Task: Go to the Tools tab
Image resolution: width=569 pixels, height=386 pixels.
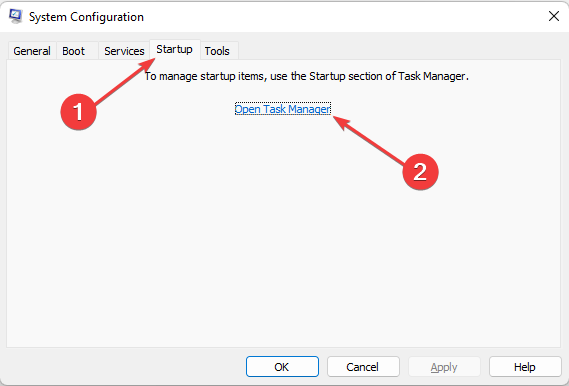Action: (217, 51)
